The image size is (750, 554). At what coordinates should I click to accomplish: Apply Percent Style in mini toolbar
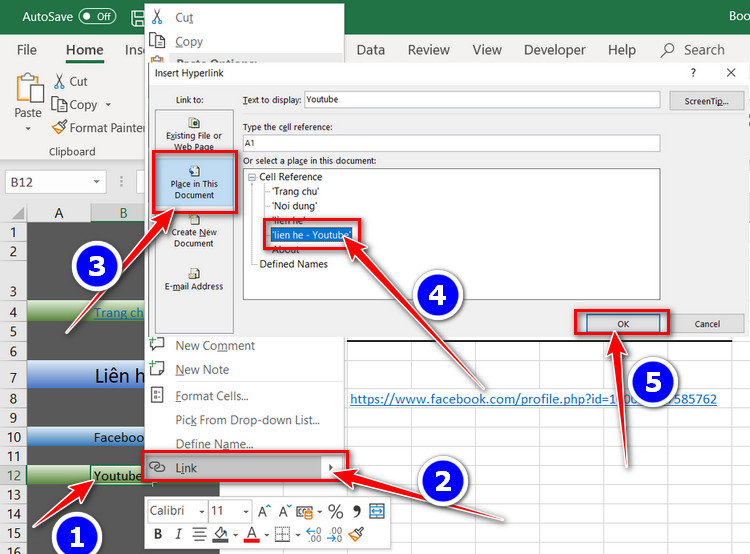[x=335, y=511]
